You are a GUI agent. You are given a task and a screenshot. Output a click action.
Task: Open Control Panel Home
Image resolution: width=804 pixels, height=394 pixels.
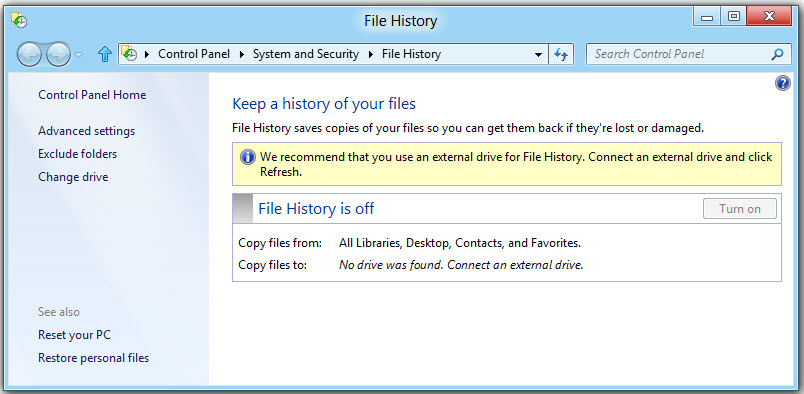click(92, 95)
